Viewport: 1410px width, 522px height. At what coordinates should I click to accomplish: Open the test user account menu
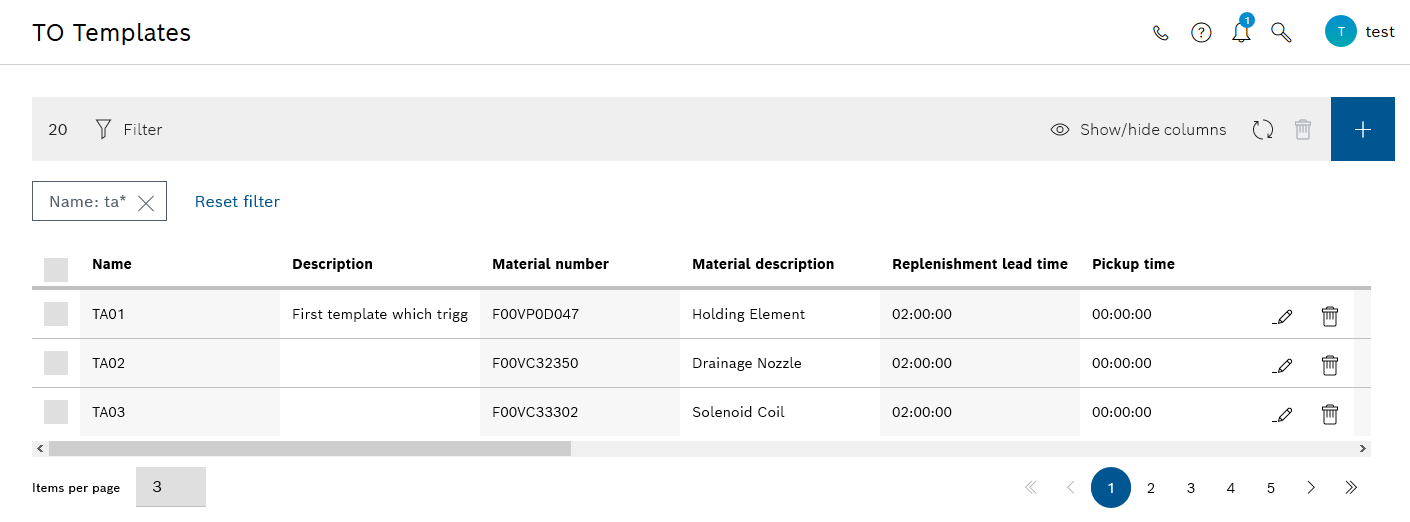1359,32
